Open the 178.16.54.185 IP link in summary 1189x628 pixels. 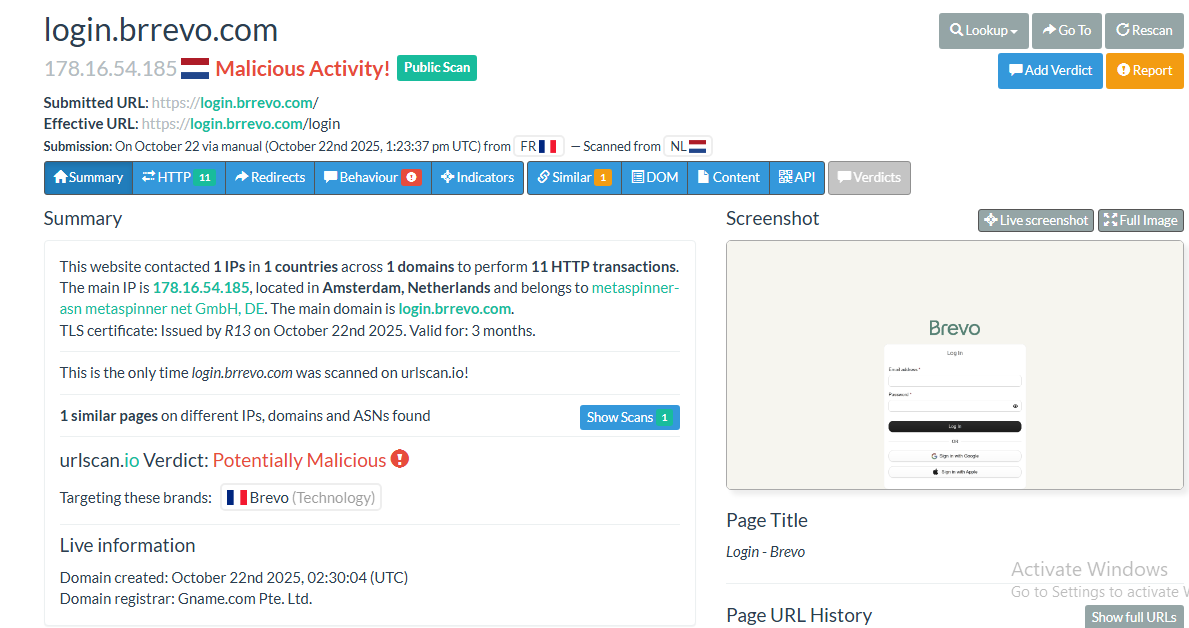[201, 288]
